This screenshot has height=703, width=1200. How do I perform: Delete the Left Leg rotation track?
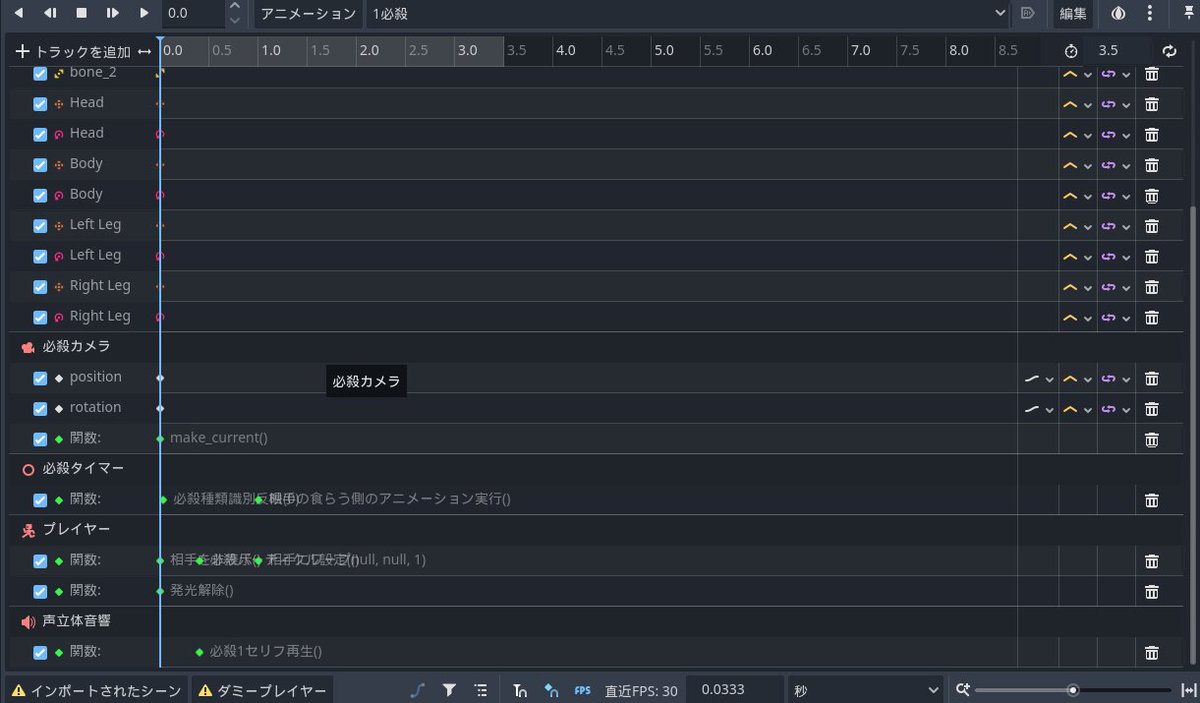pos(1151,256)
